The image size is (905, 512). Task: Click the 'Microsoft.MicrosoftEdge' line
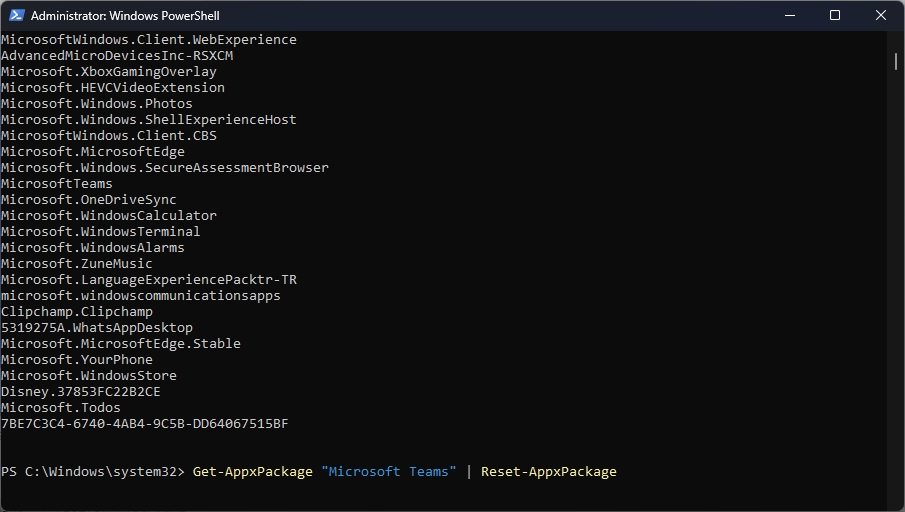(93, 152)
